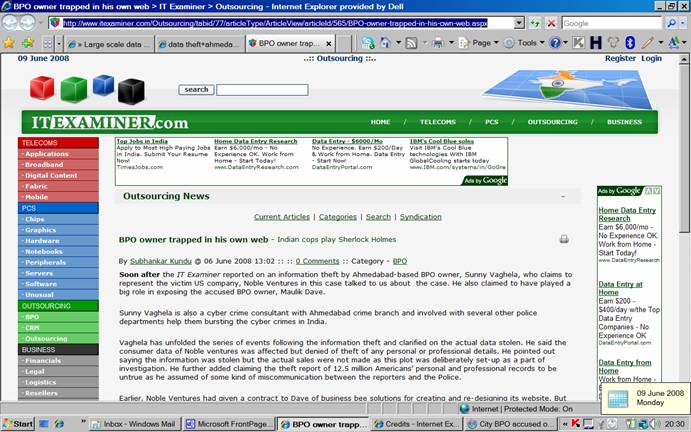Switch to the 'data theft+ahmeda' tab
The height and width of the screenshot is (432, 691).
pyautogui.click(x=200, y=44)
